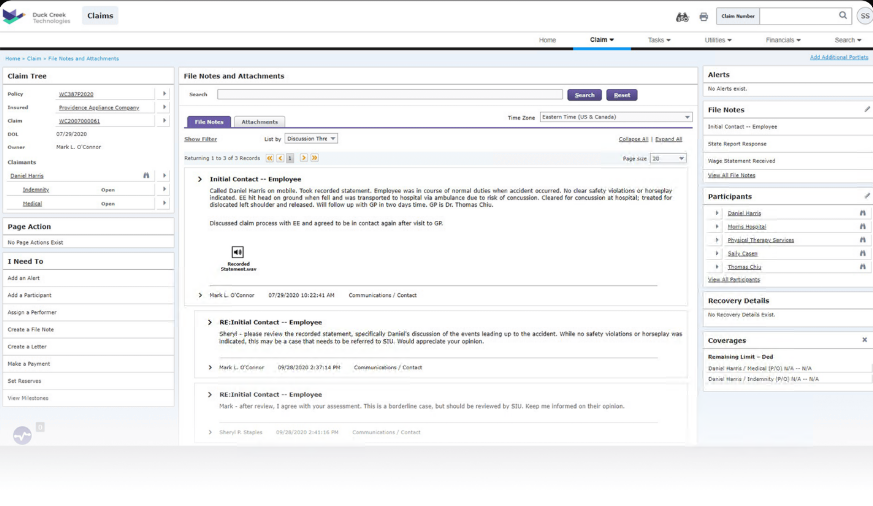This screenshot has width=873, height=506.
Task: Click the Duck Creek Technologies logo
Action: pos(37,17)
